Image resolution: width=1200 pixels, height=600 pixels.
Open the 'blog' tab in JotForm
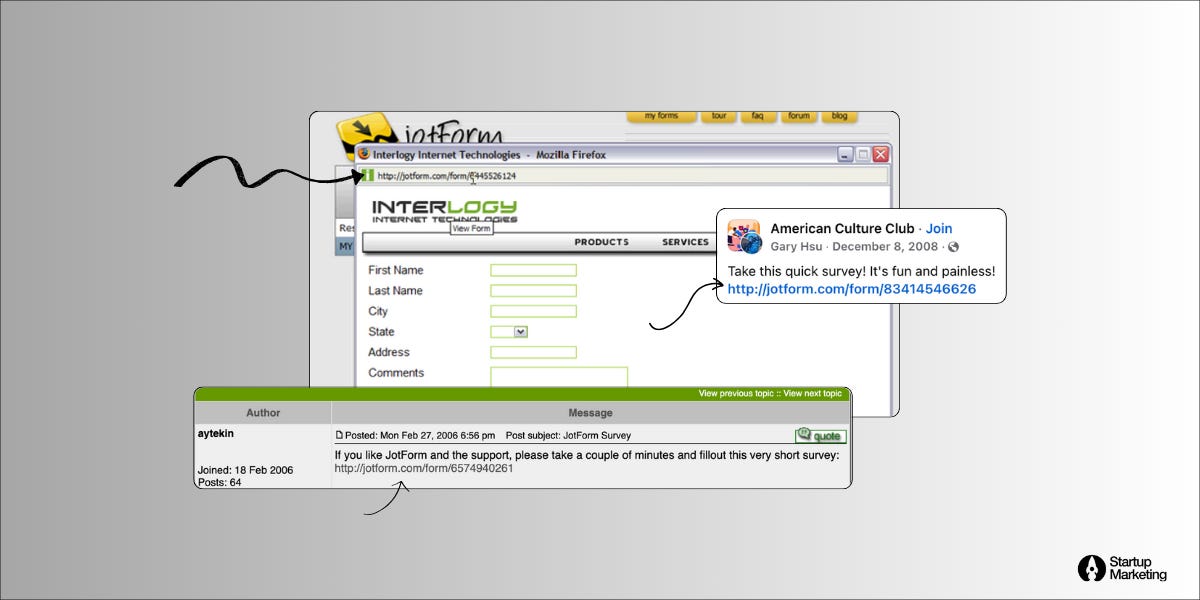click(839, 116)
